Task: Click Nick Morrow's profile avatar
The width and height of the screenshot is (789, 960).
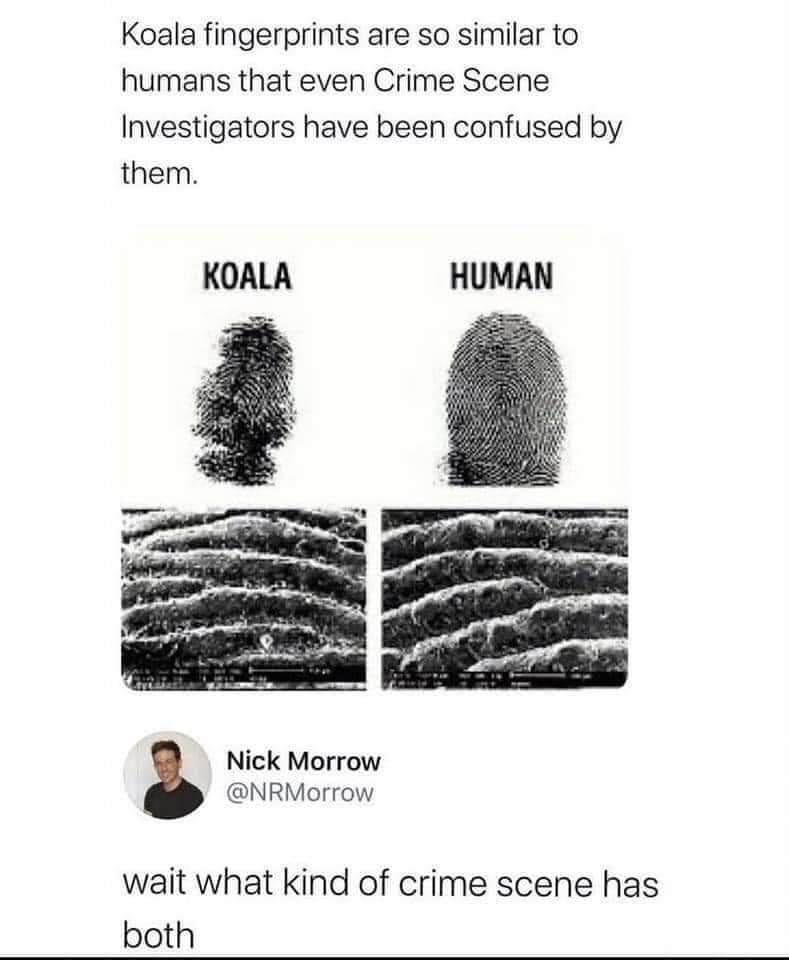Action: (x=168, y=775)
